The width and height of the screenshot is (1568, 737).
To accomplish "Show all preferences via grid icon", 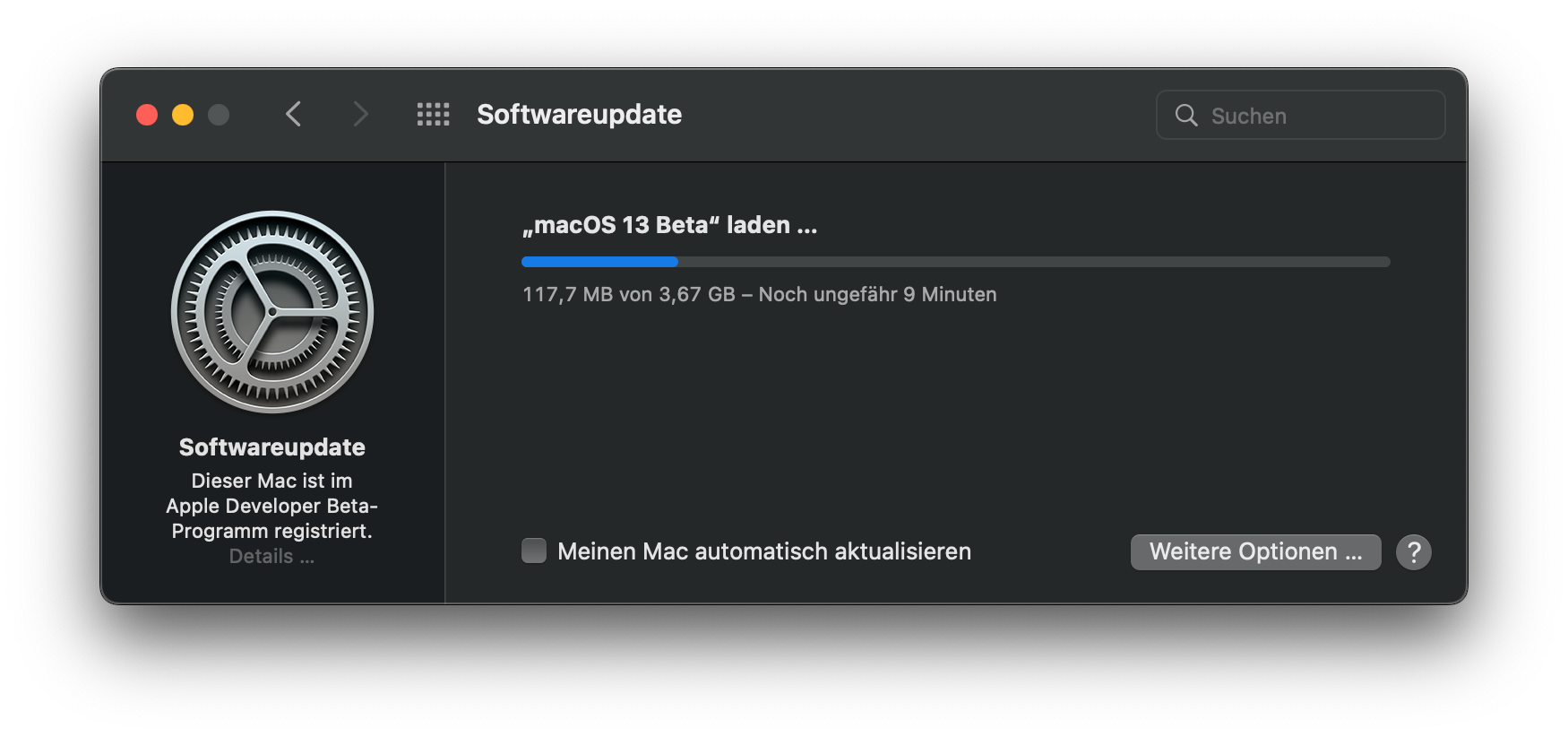I will tap(434, 114).
